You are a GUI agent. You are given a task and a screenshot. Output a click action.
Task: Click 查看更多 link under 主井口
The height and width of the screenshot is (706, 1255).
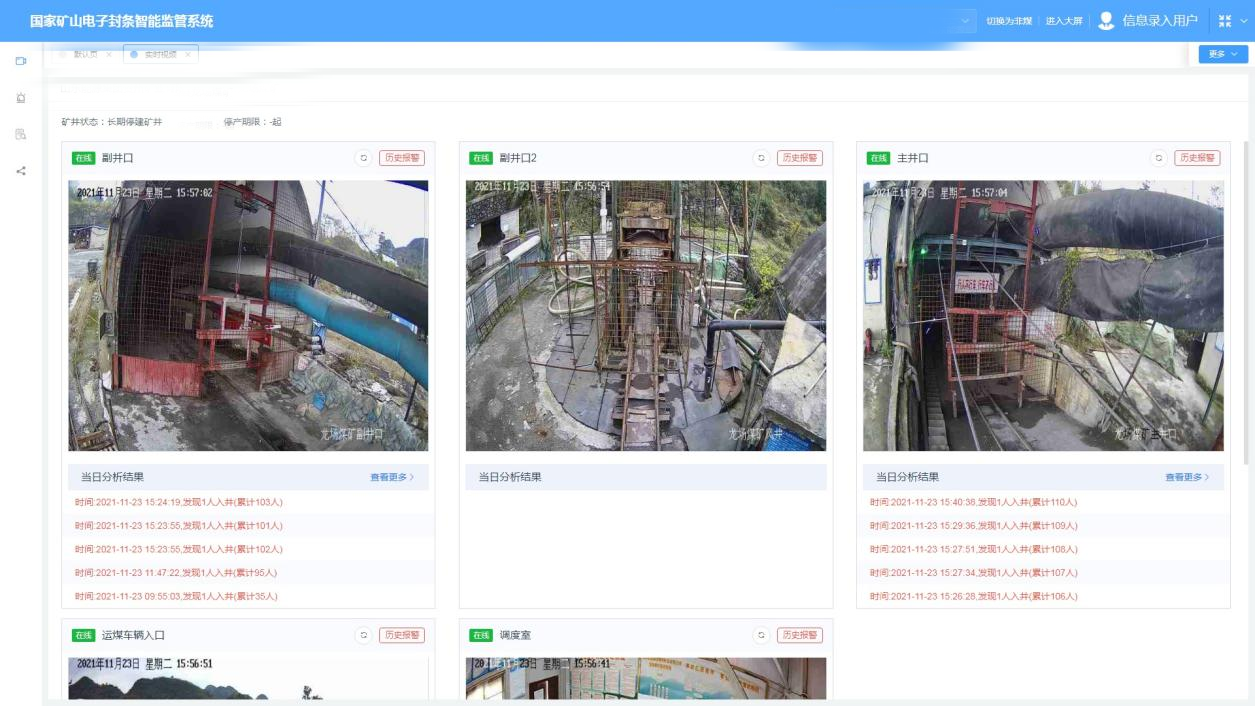click(x=1186, y=477)
